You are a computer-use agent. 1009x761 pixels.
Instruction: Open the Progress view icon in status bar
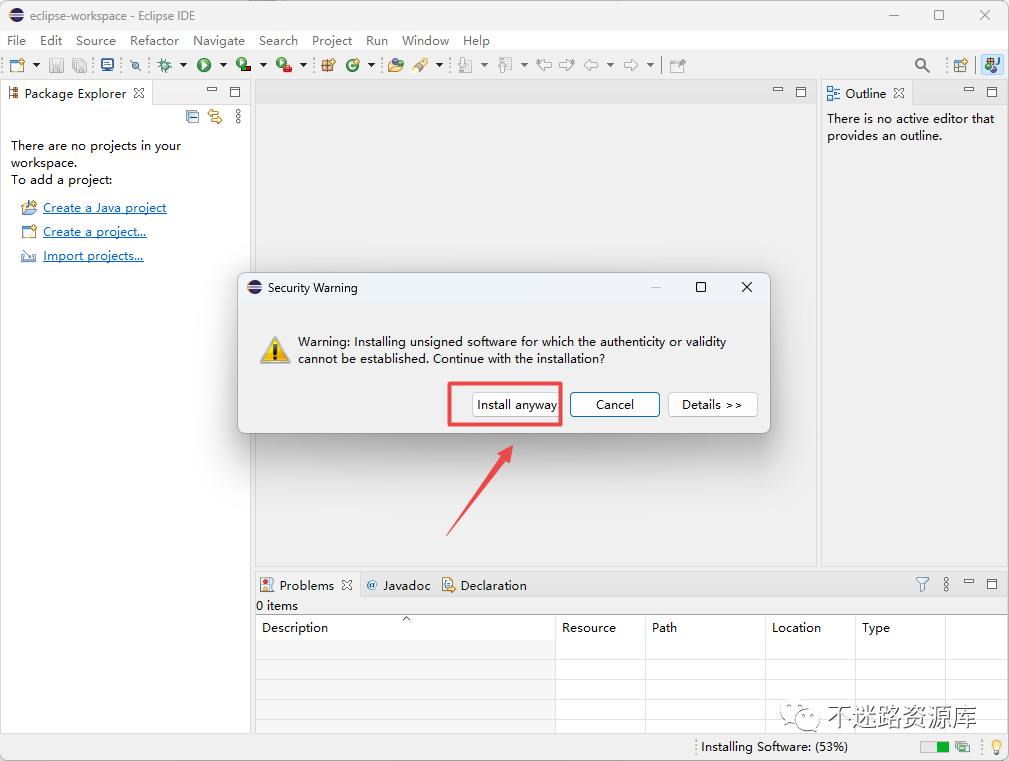point(963,747)
